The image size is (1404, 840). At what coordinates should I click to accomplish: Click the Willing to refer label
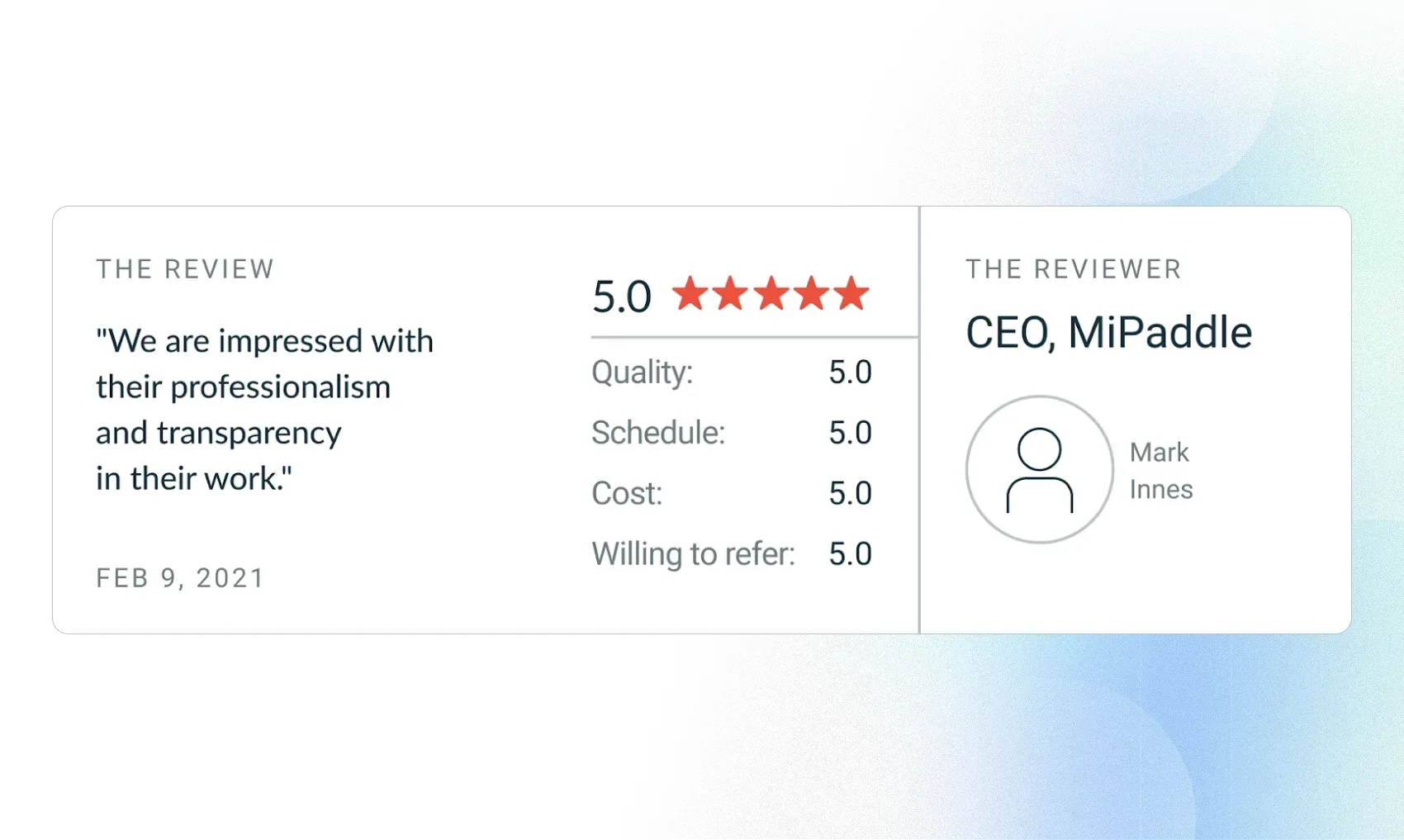694,554
